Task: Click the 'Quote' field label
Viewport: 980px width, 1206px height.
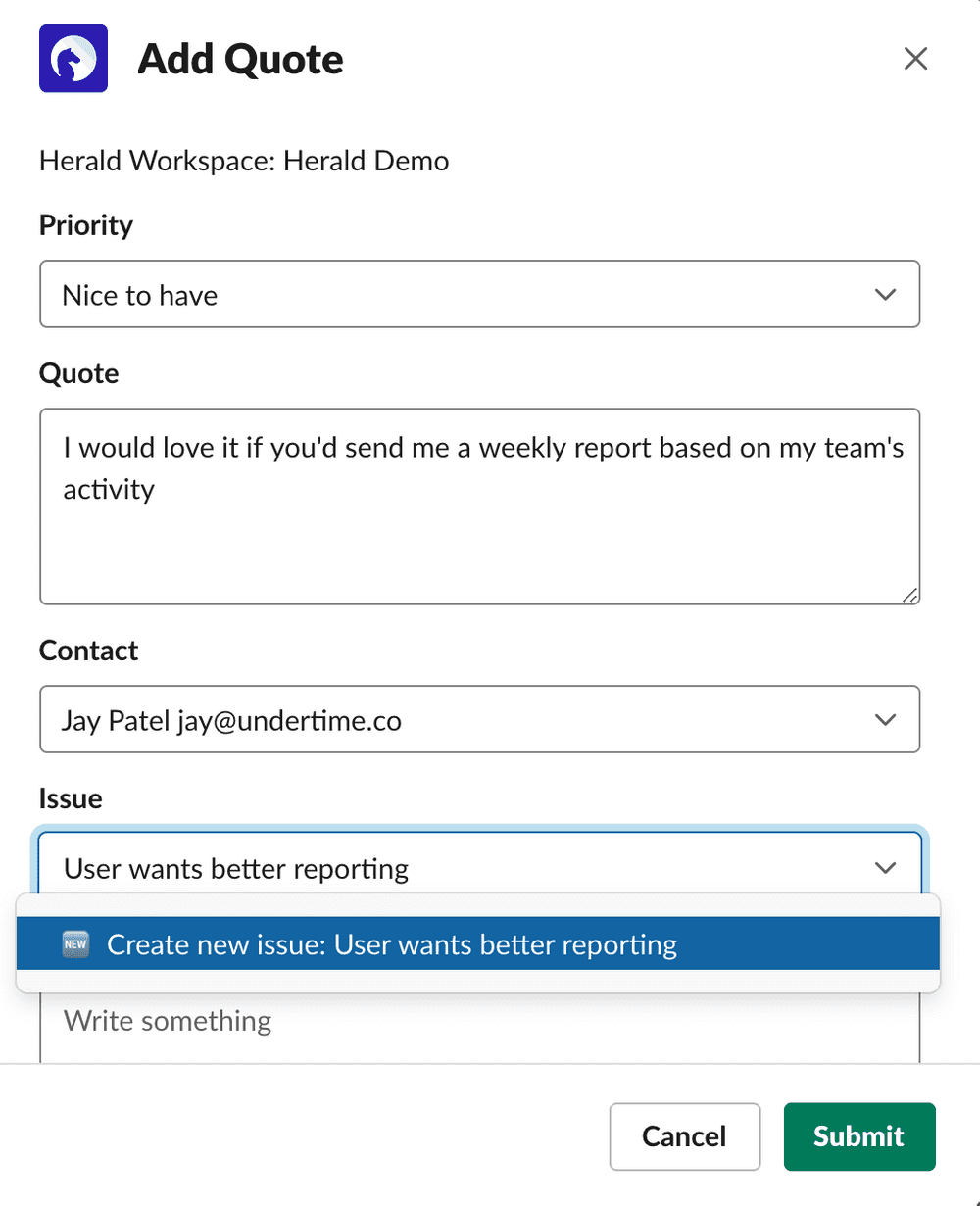Action: click(x=79, y=373)
